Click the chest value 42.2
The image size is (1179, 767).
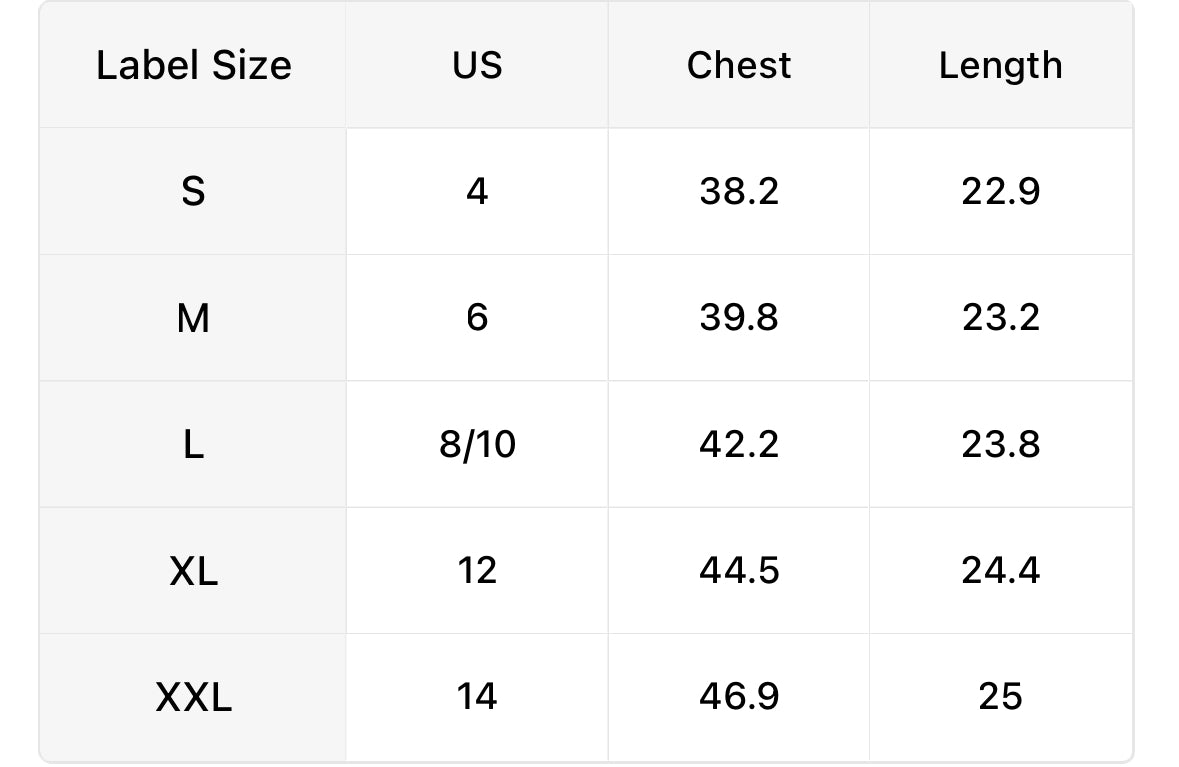click(x=738, y=444)
